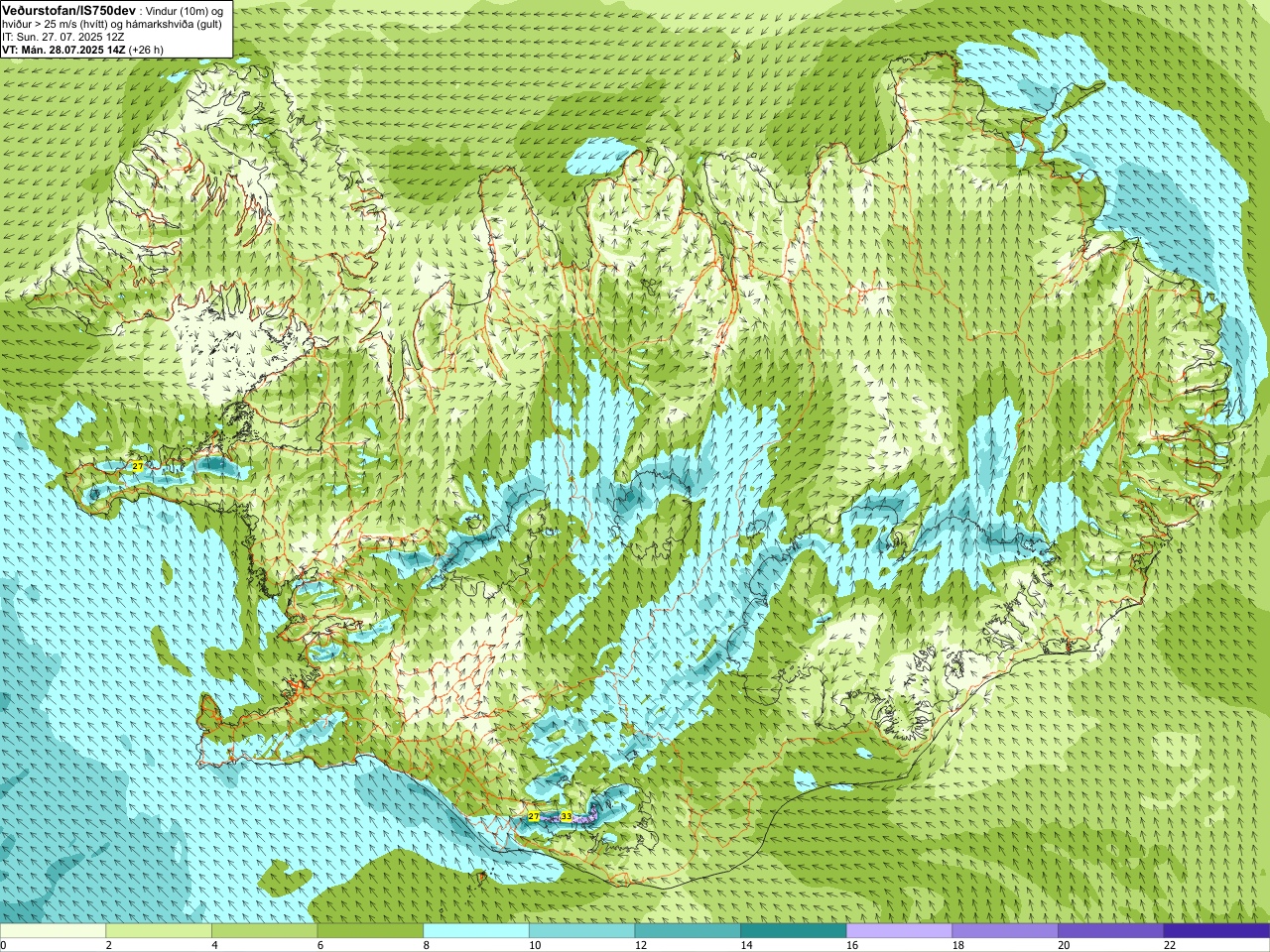Viewport: 1270px width, 952px height.
Task: Click the yellow 27 marker beside the 33 marker
Action: coord(534,816)
